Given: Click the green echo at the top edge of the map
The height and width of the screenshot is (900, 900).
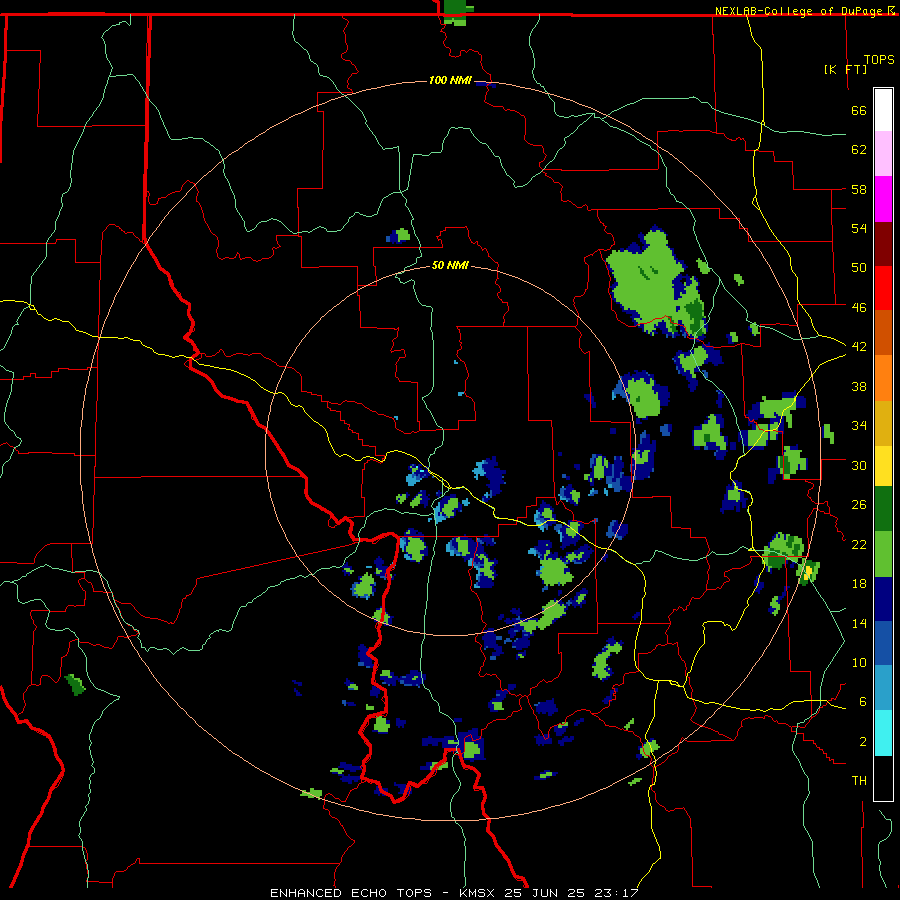Looking at the screenshot, I should [456, 11].
